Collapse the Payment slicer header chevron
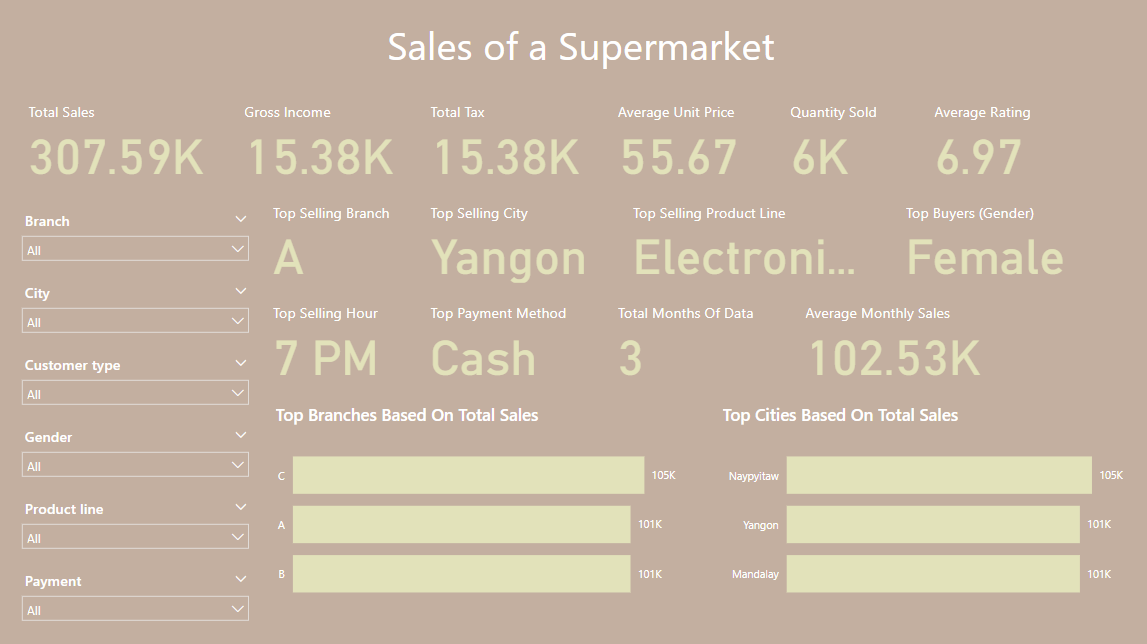Viewport: 1147px width, 644px height. tap(241, 578)
